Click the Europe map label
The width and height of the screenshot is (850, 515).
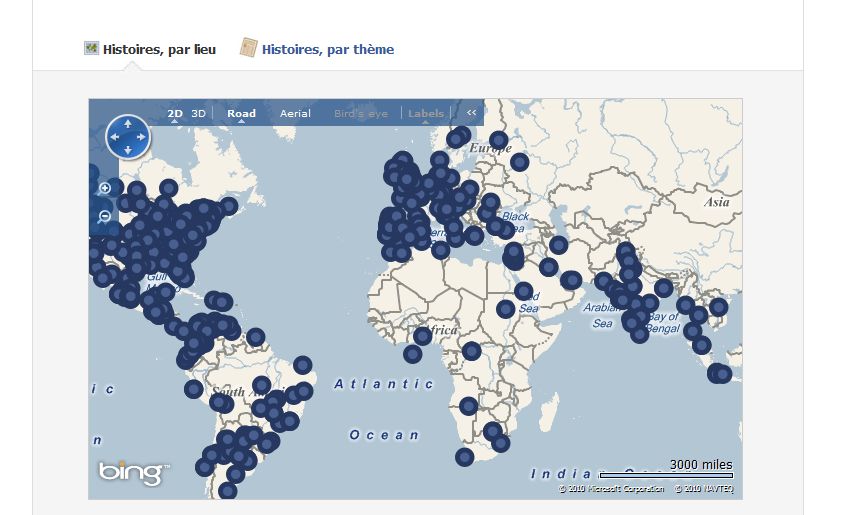click(490, 147)
